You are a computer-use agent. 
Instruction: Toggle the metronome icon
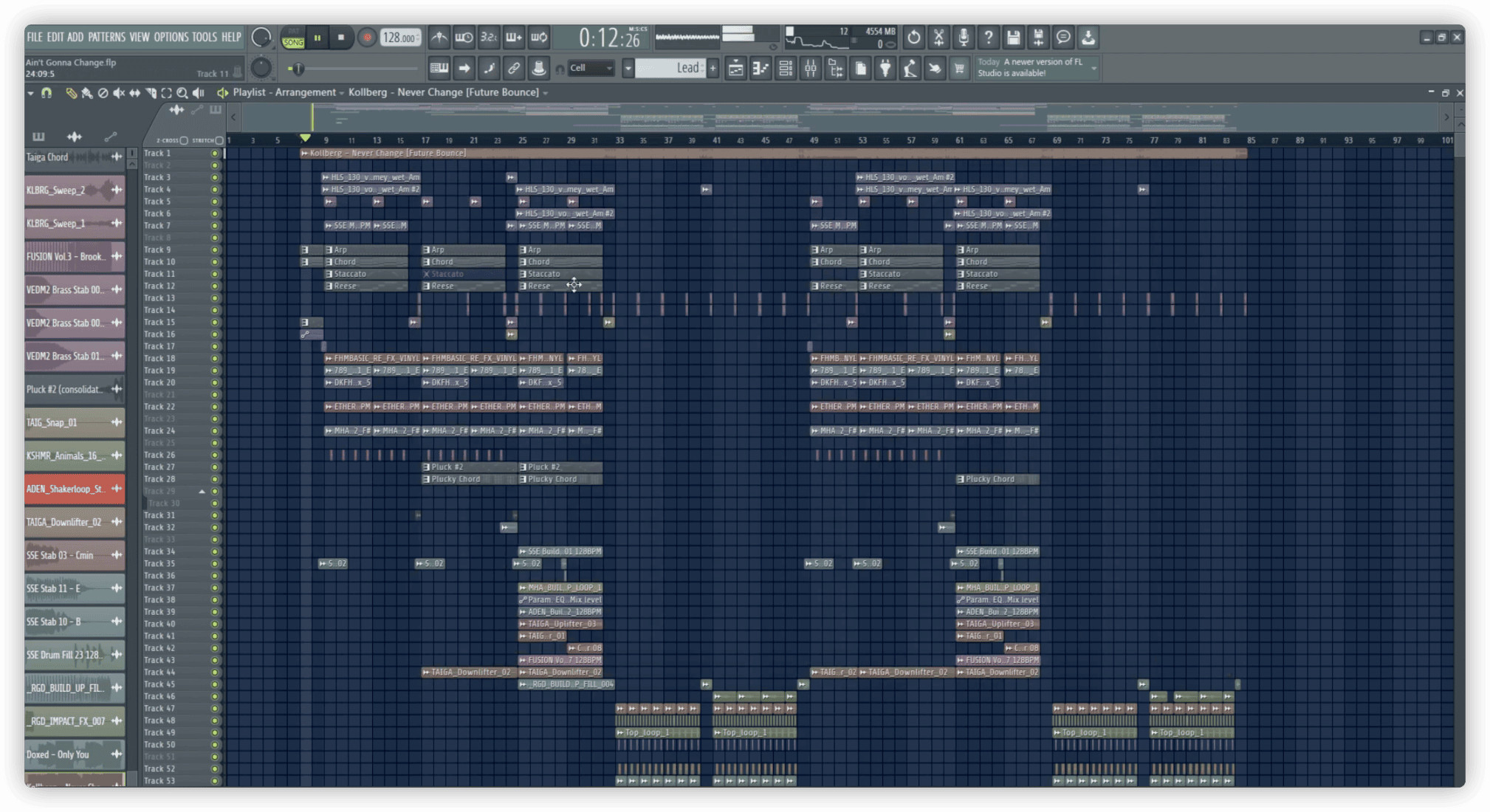pos(439,37)
